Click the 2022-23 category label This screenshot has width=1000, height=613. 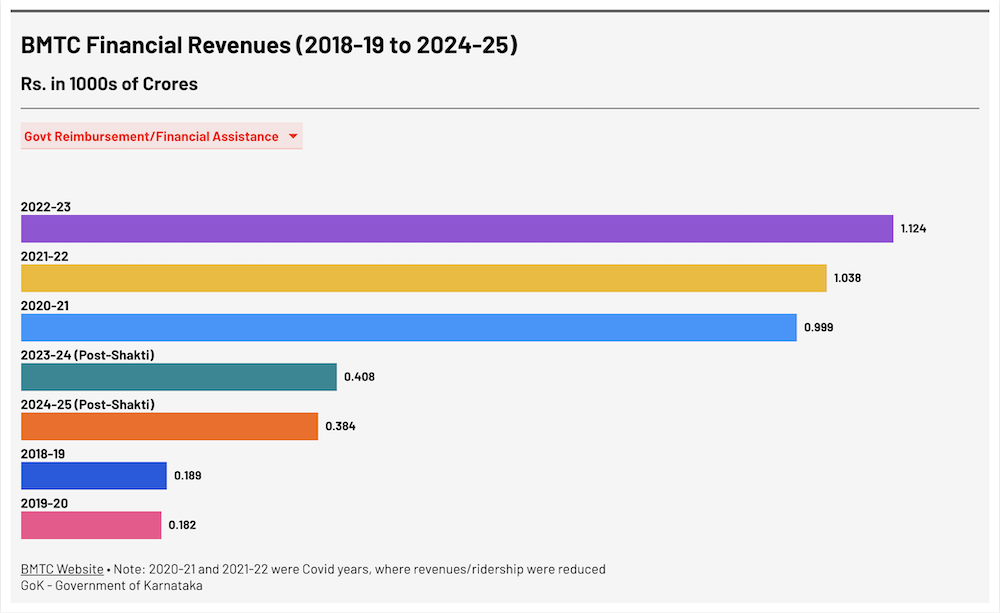pyautogui.click(x=46, y=207)
